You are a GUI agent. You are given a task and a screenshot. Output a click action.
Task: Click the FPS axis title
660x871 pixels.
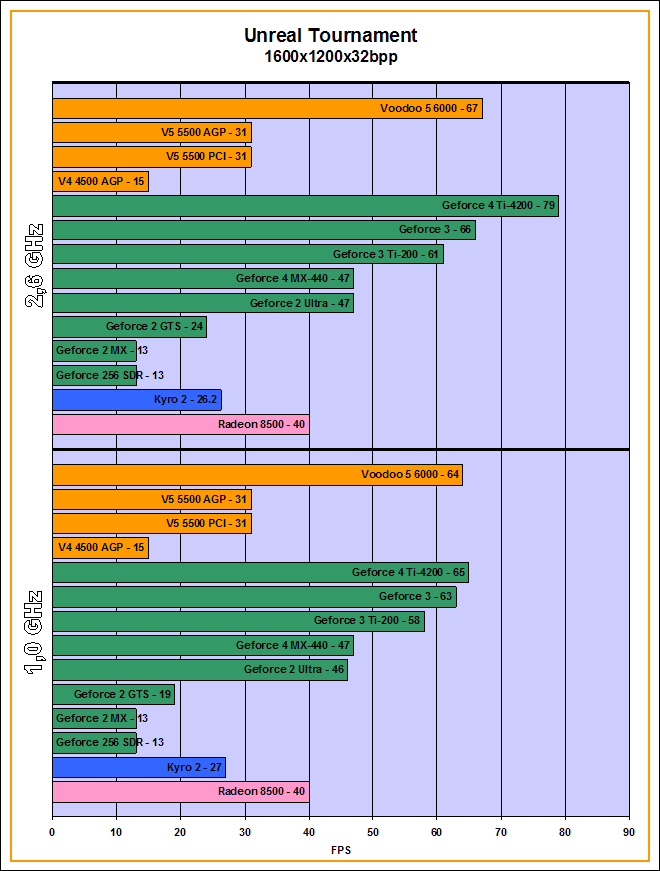pos(341,850)
